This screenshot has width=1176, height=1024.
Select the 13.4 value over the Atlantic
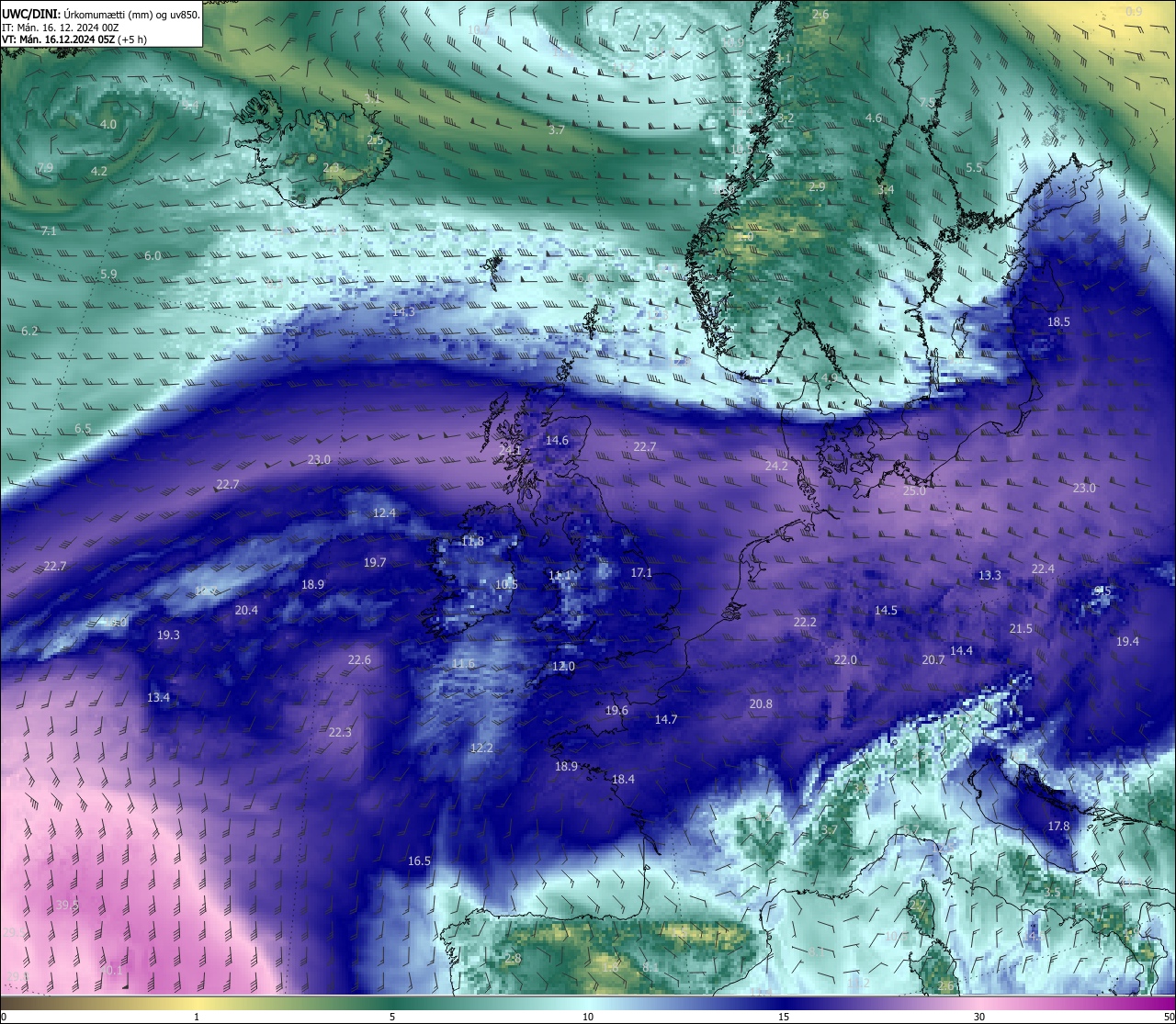pos(158,698)
